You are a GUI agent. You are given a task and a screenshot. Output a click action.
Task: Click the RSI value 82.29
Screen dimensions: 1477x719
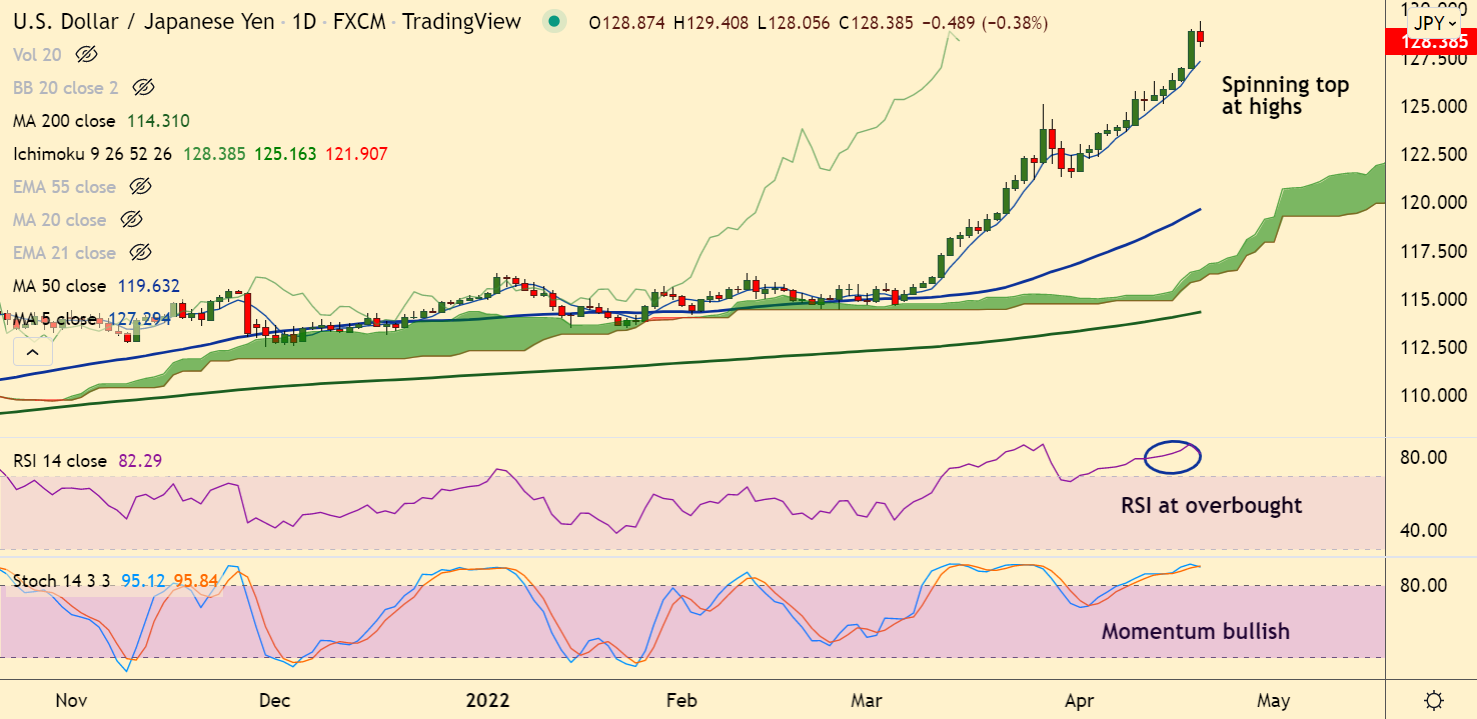140,461
